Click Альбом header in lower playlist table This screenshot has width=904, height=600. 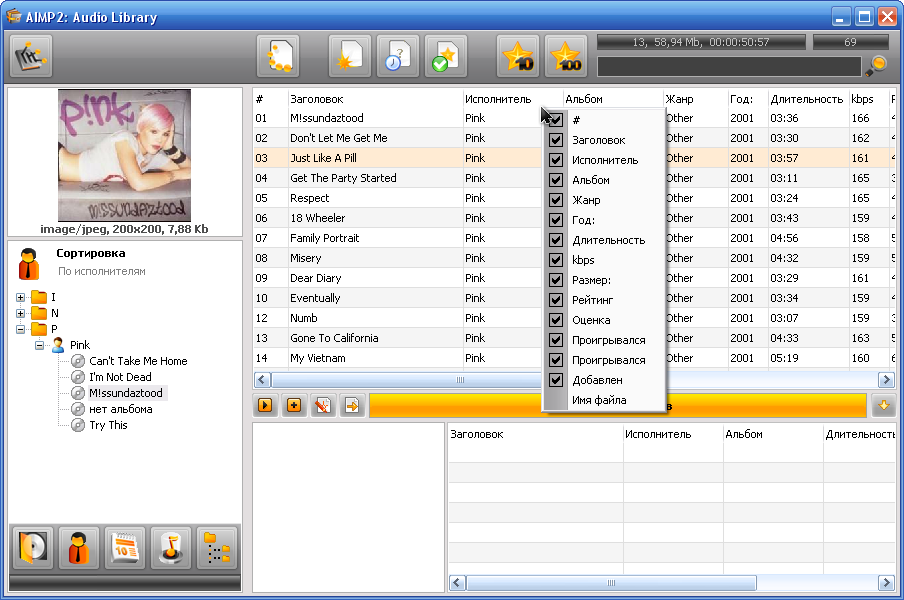click(773, 434)
